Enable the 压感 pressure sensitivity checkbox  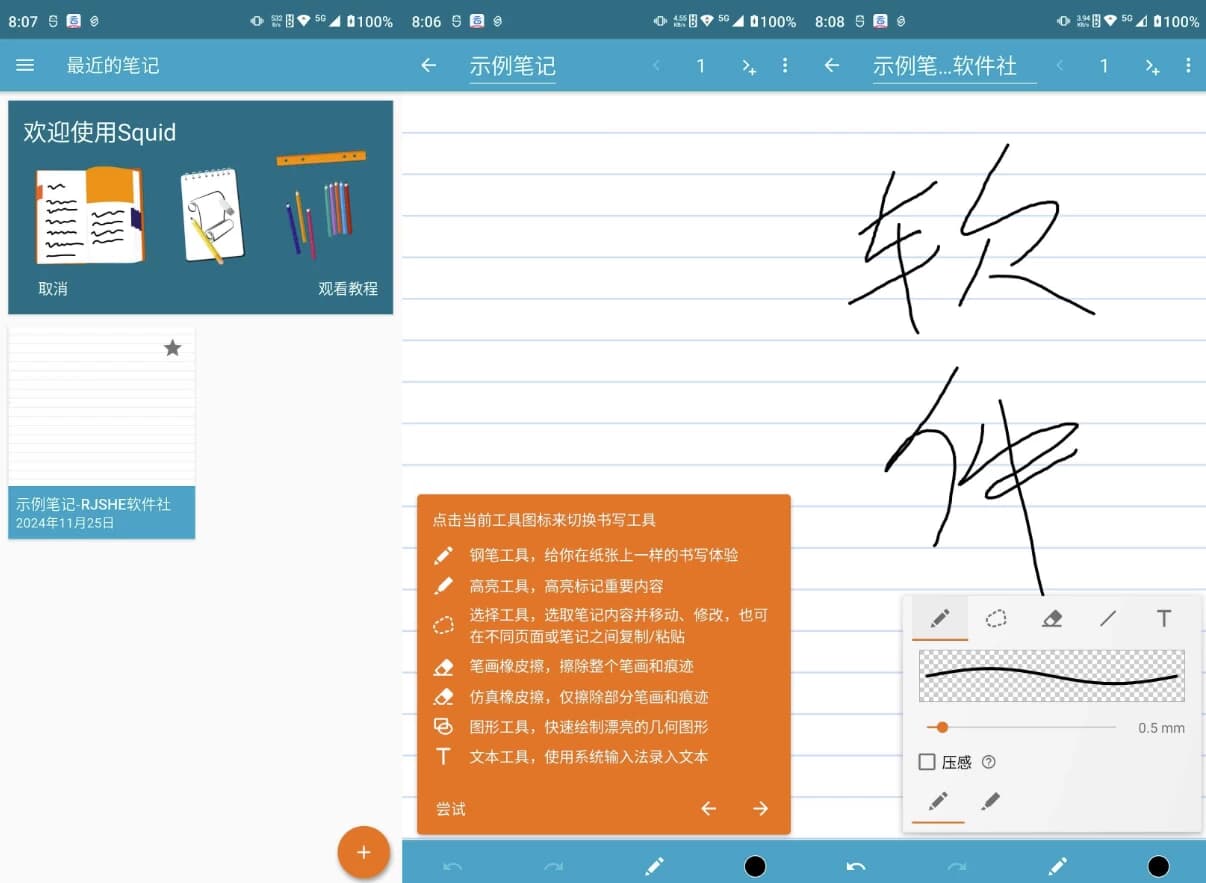coord(926,762)
